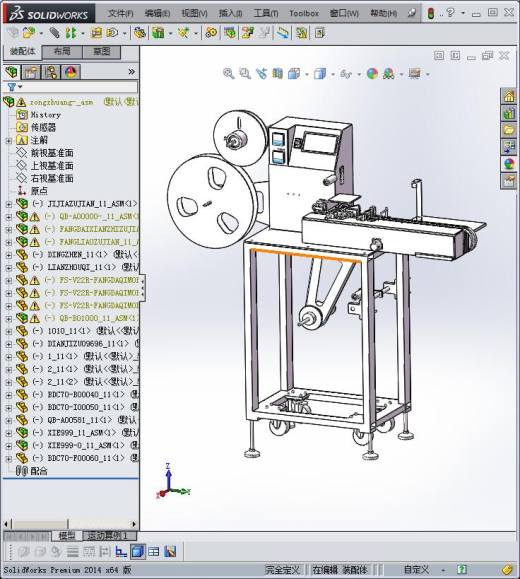Image resolution: width=520 pixels, height=579 pixels.
Task: Open the View Orientation dropdown arrow
Action: (307, 74)
